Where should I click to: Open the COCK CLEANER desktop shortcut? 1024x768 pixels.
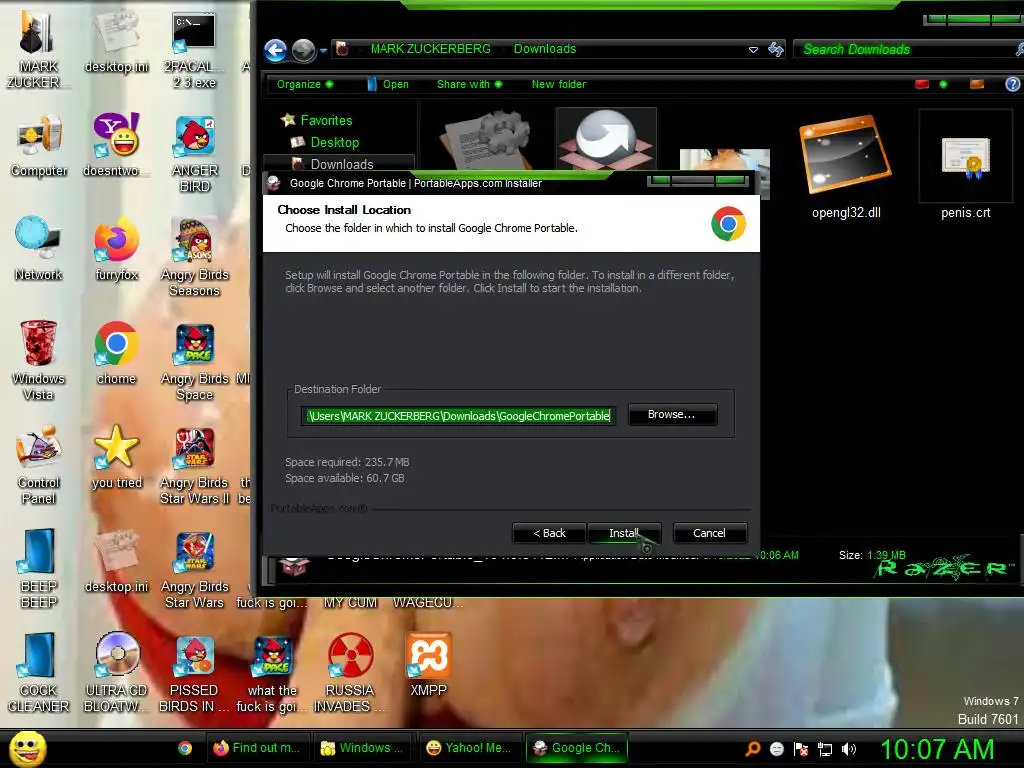click(38, 673)
